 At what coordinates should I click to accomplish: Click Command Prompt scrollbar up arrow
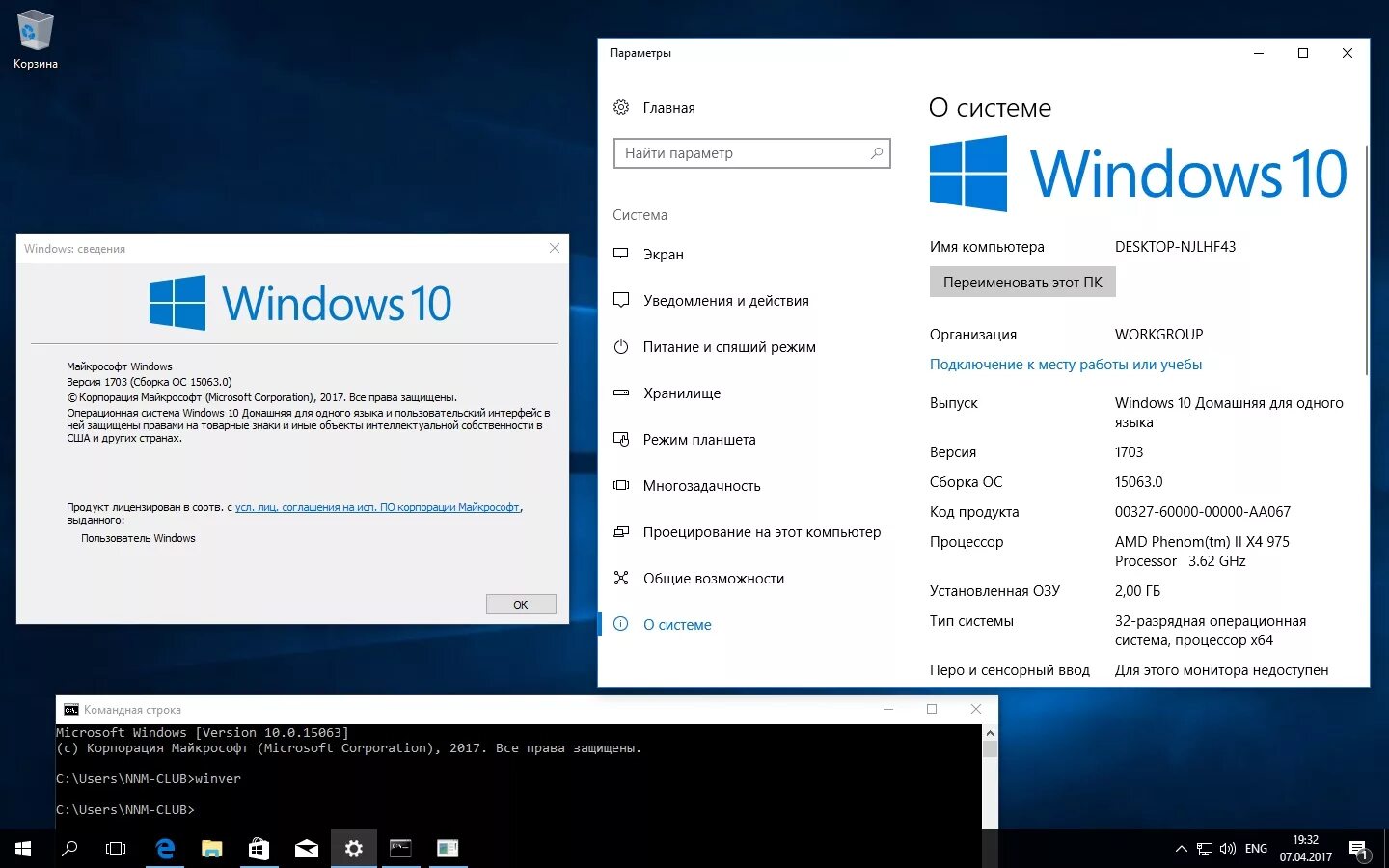click(990, 733)
